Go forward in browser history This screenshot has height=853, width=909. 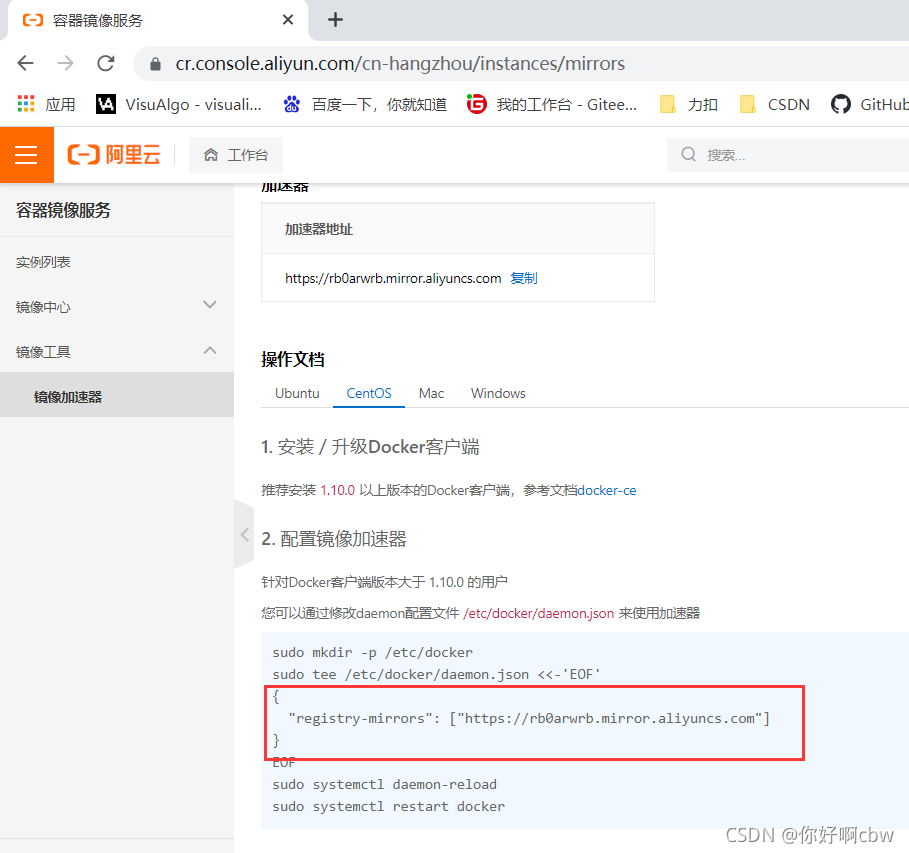[66, 63]
